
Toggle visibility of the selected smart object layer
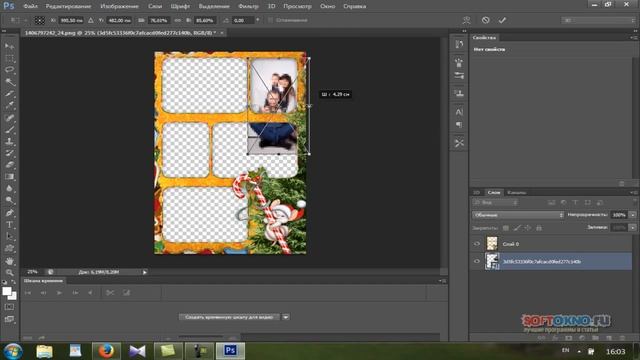tap(477, 261)
